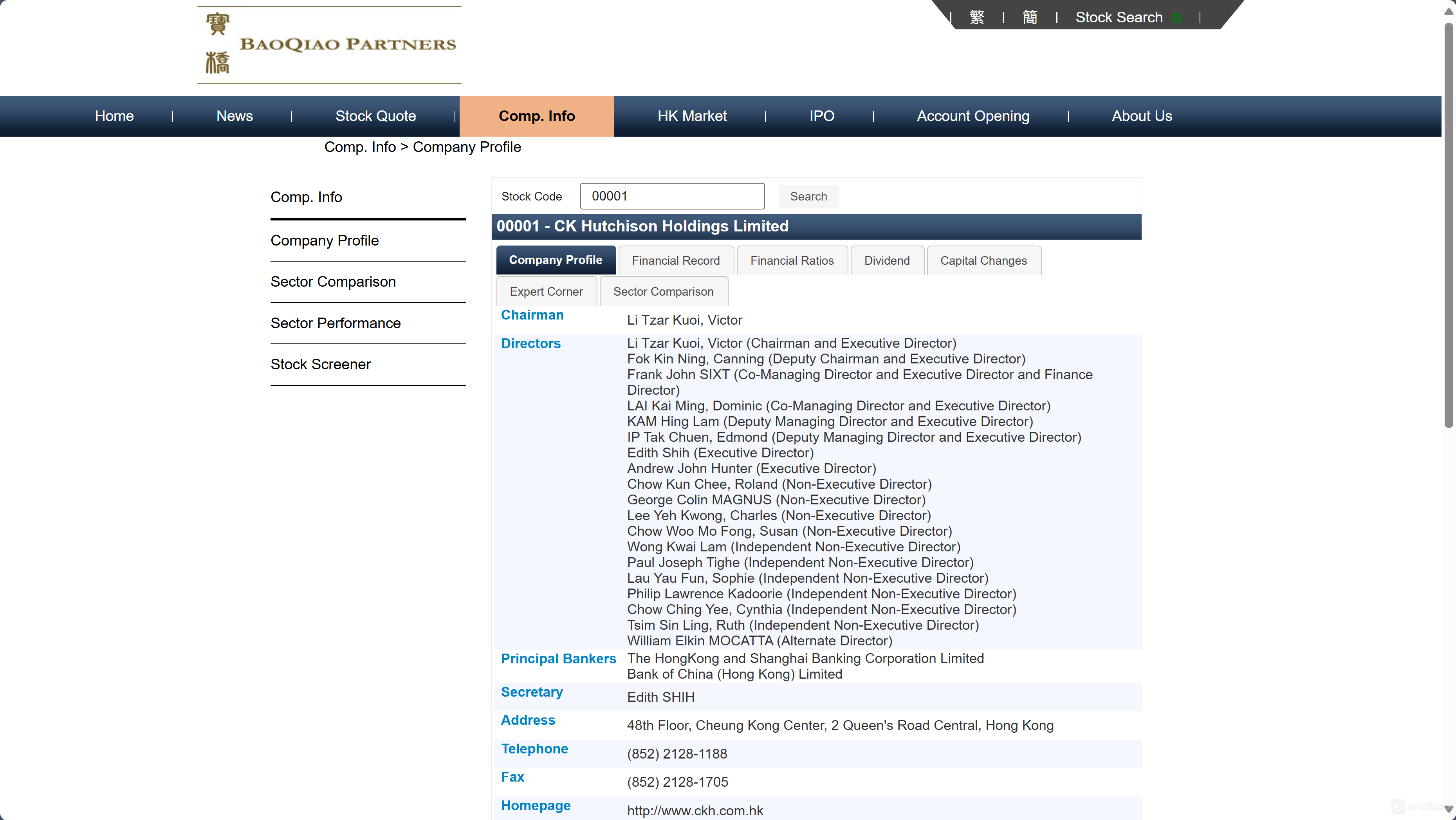Expand Sector Comparison in sidebar
Screen dimensions: 1456x820
pos(333,281)
